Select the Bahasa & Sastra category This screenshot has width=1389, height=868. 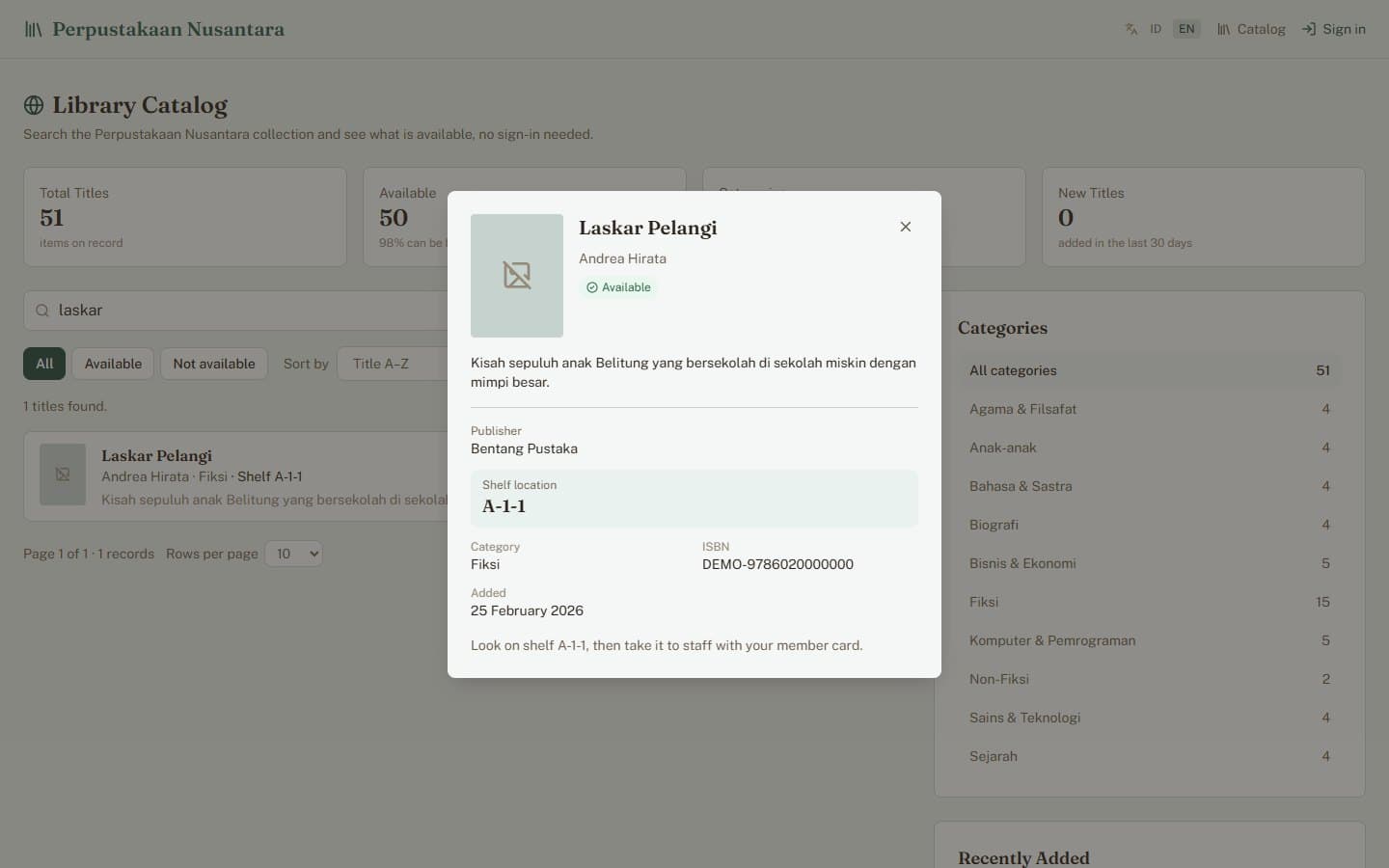tap(1150, 486)
